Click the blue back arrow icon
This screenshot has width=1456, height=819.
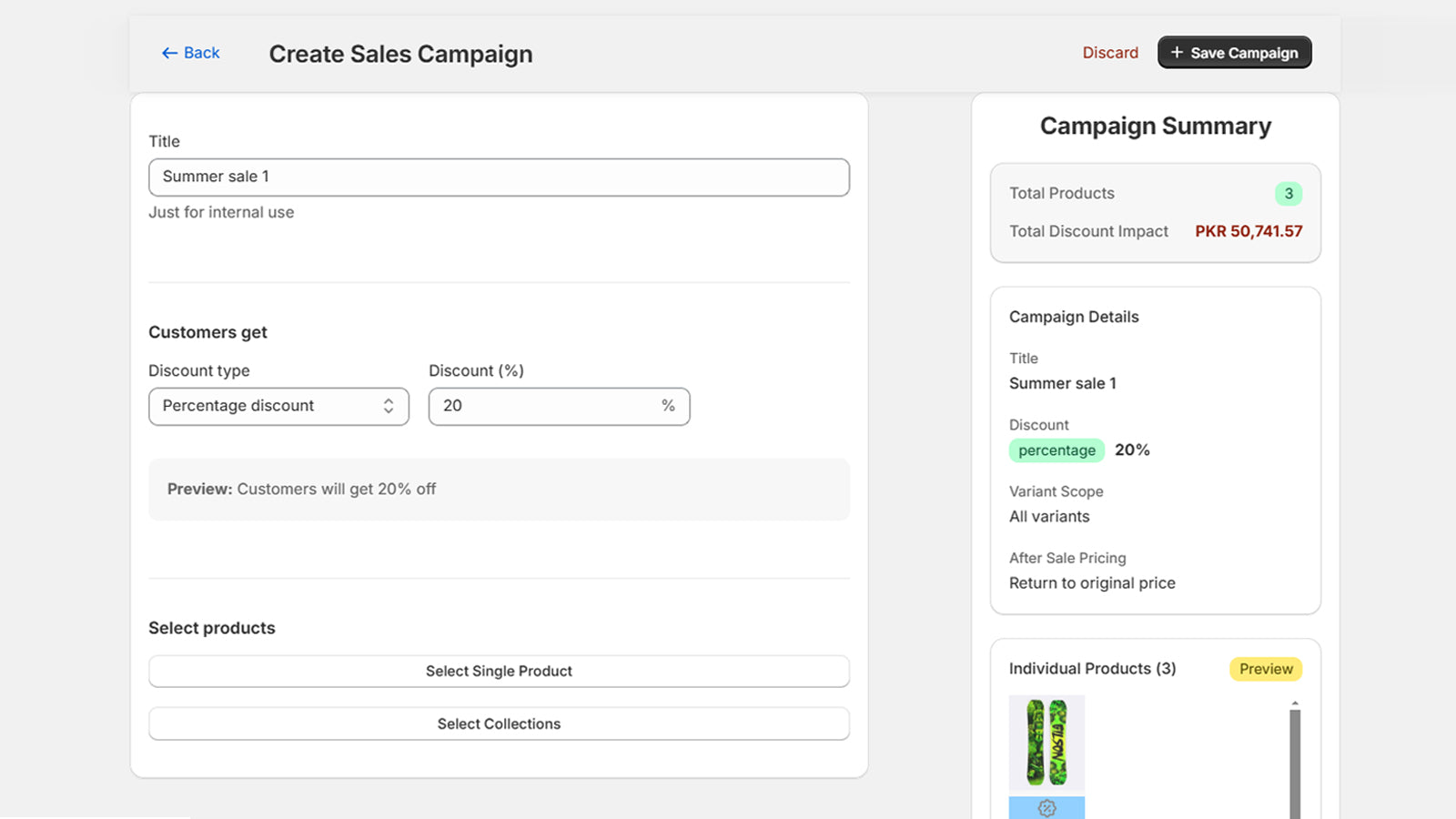pos(168,53)
